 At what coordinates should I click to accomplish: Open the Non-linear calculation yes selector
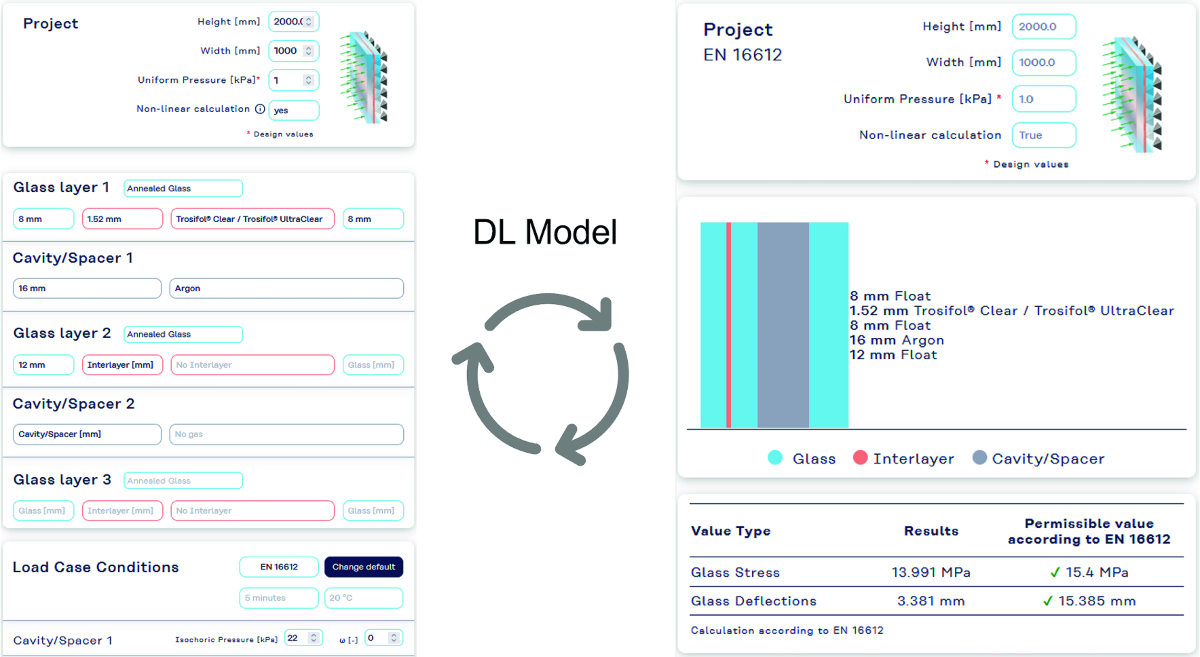[x=293, y=110]
